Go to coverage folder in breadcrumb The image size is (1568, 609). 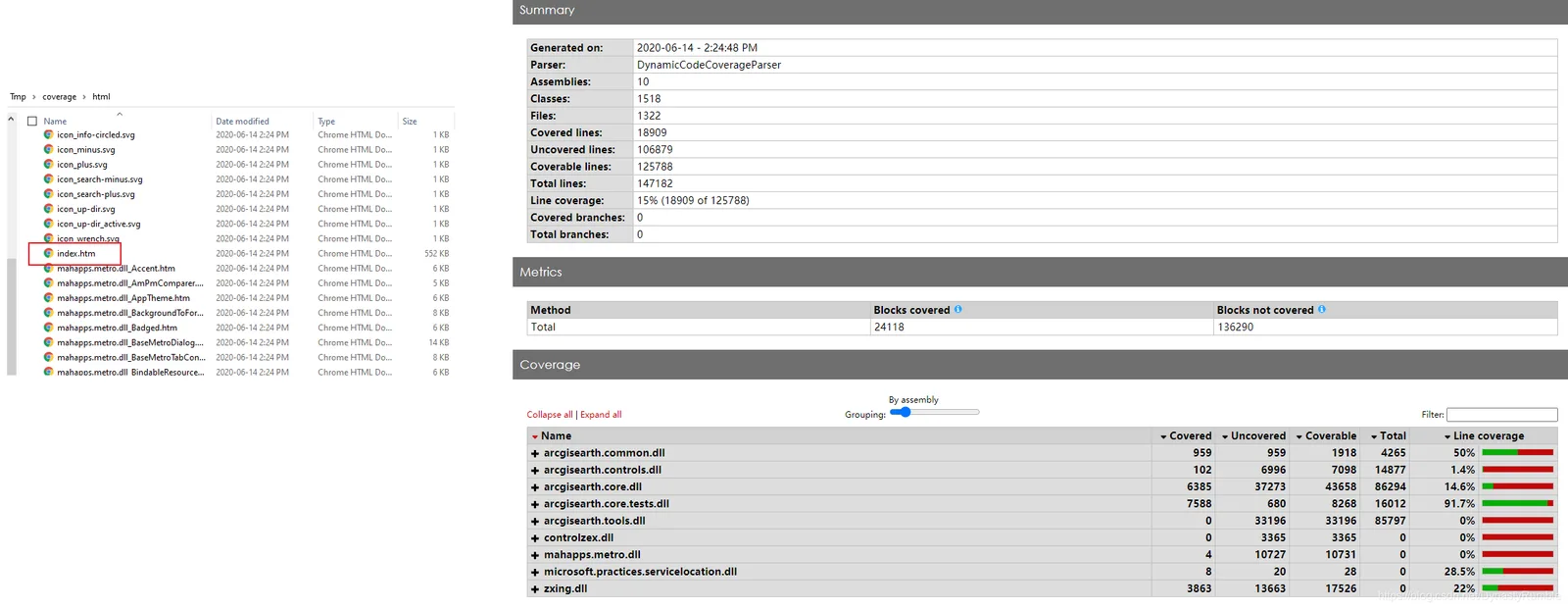(x=59, y=97)
